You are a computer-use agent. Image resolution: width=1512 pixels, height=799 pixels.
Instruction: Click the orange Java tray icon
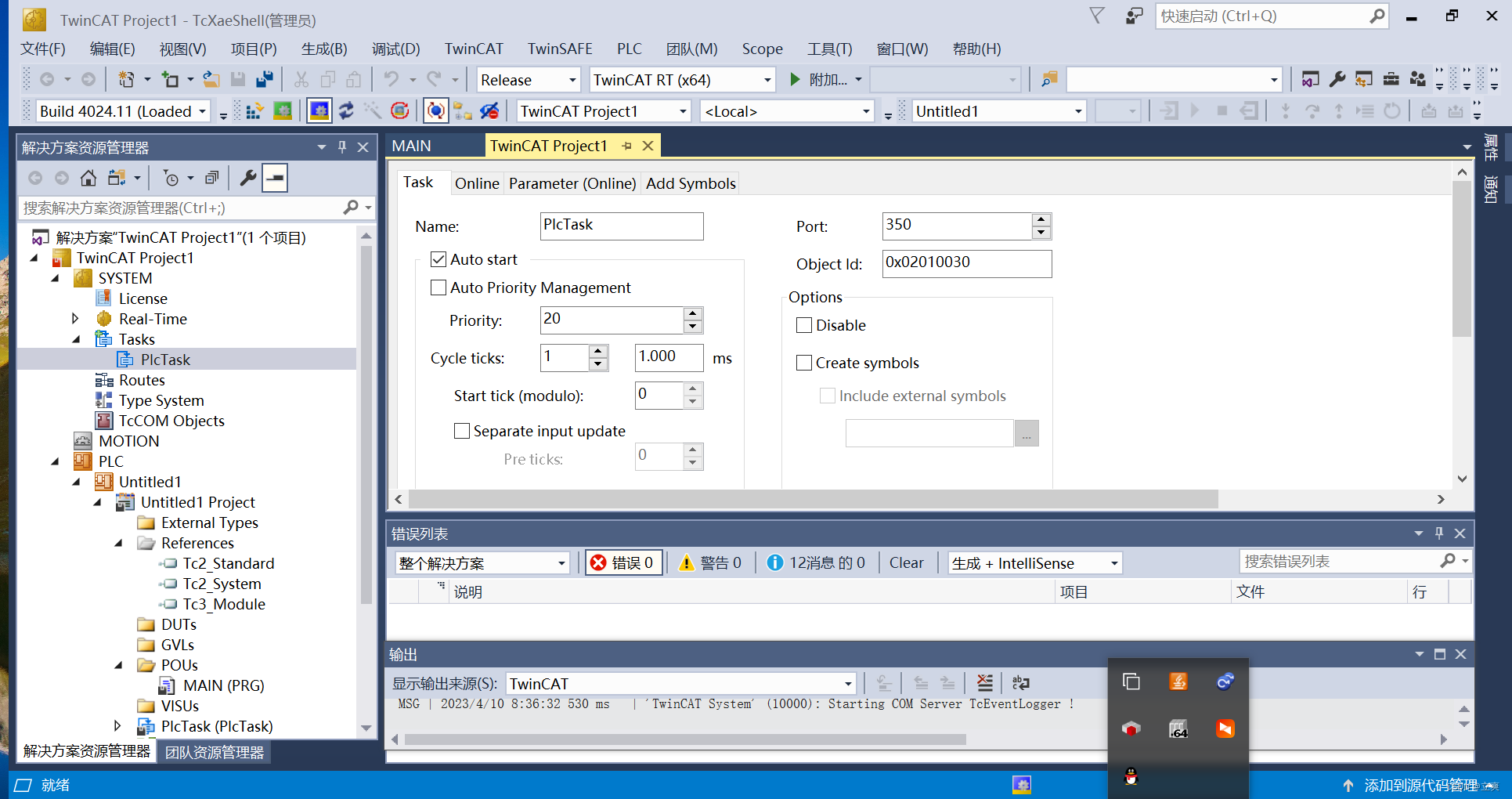click(1178, 681)
